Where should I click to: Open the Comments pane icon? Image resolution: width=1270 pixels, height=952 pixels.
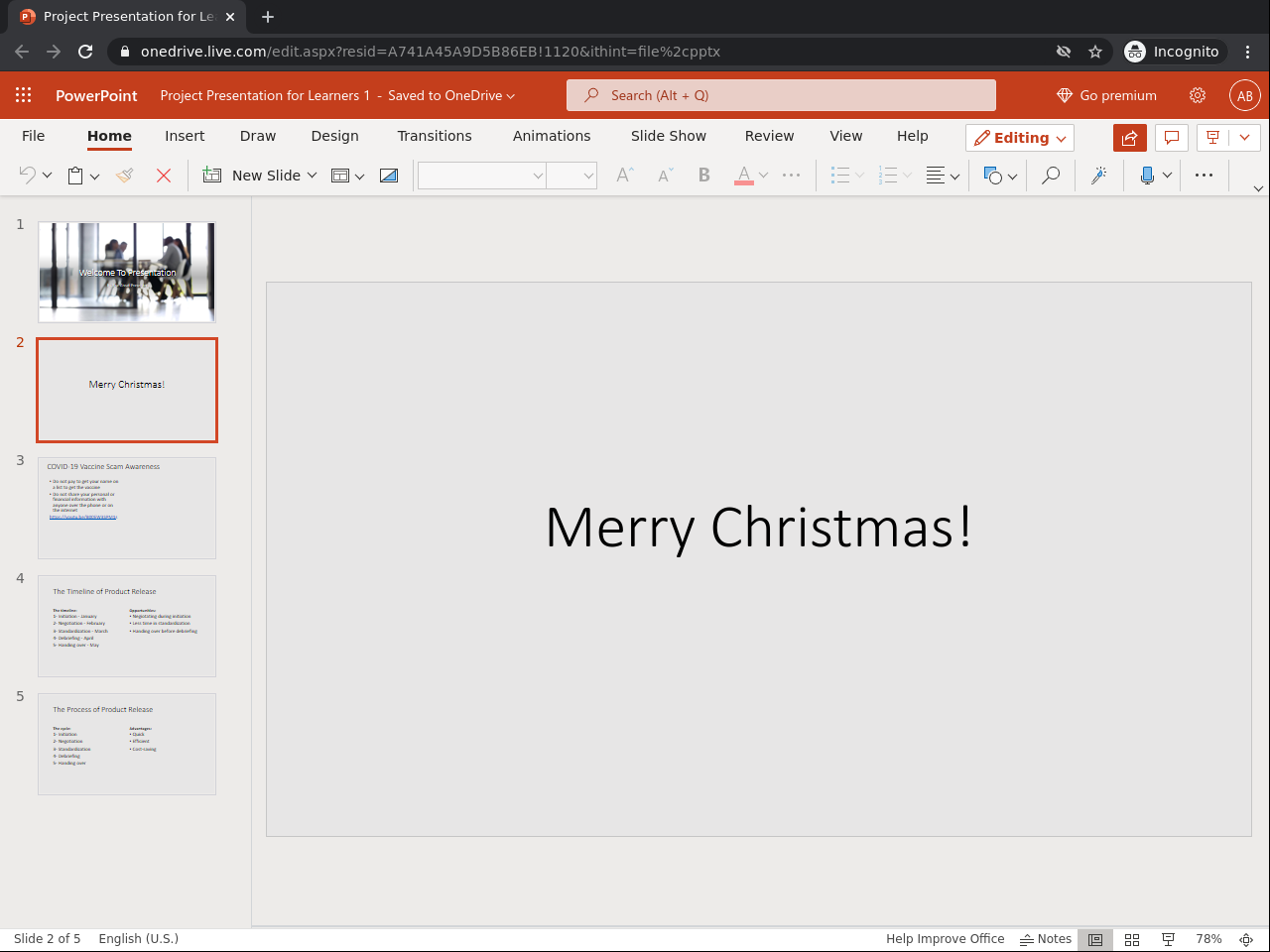tap(1172, 138)
